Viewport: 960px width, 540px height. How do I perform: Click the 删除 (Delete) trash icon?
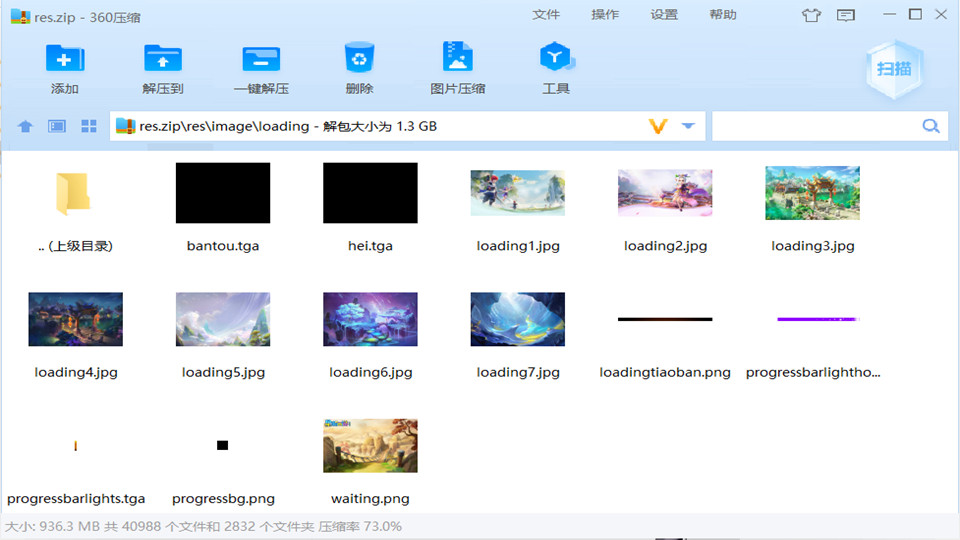coord(359,59)
